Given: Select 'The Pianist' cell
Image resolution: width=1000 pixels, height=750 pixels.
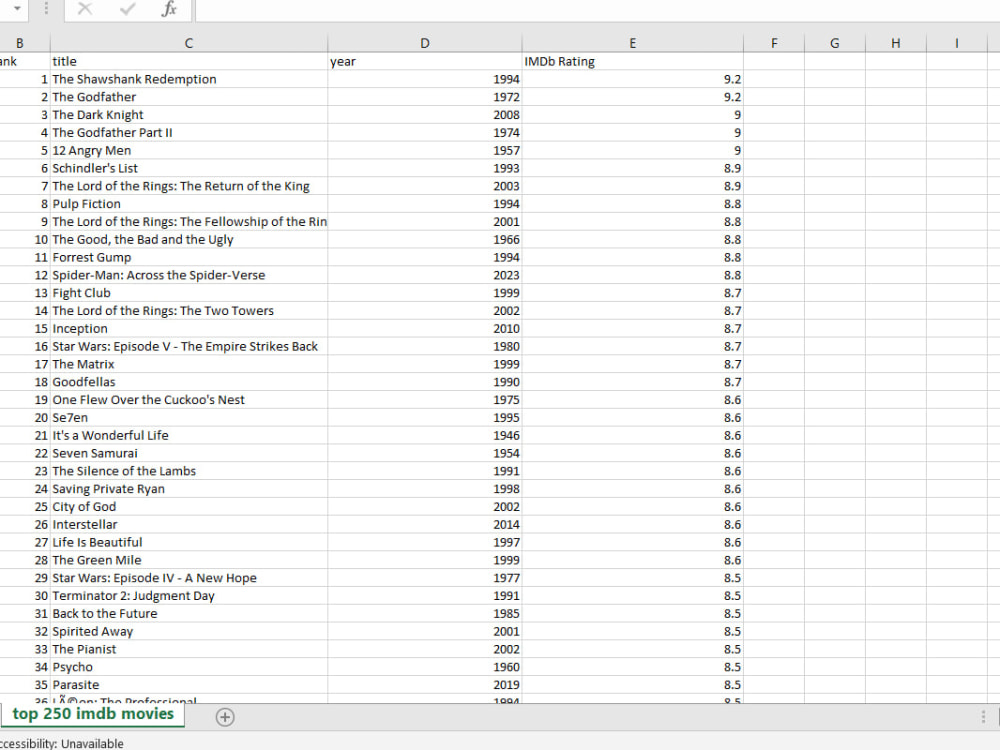Looking at the screenshot, I should [x=189, y=649].
